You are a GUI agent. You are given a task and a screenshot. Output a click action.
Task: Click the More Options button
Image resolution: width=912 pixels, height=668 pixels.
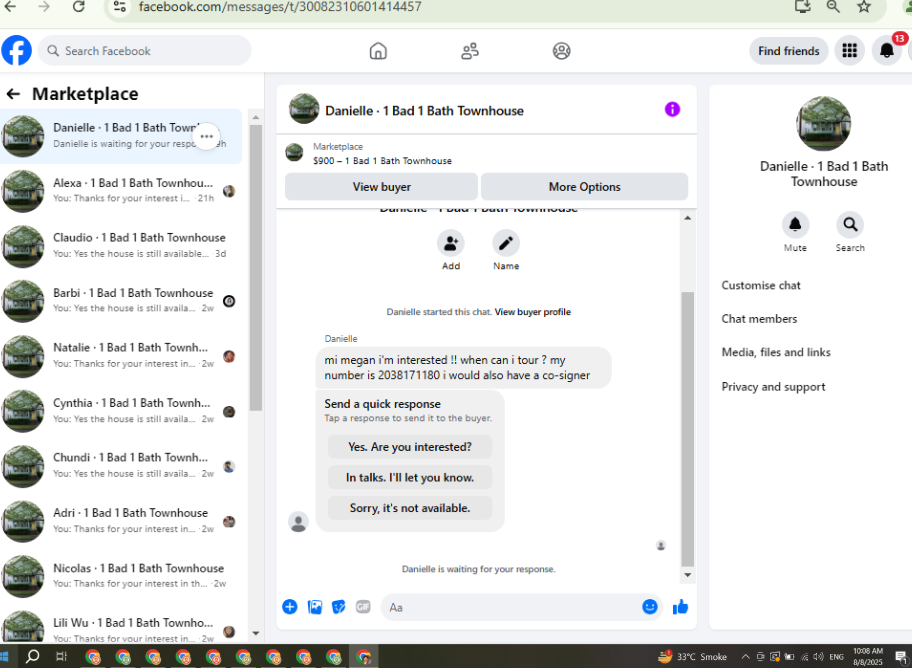pos(585,187)
